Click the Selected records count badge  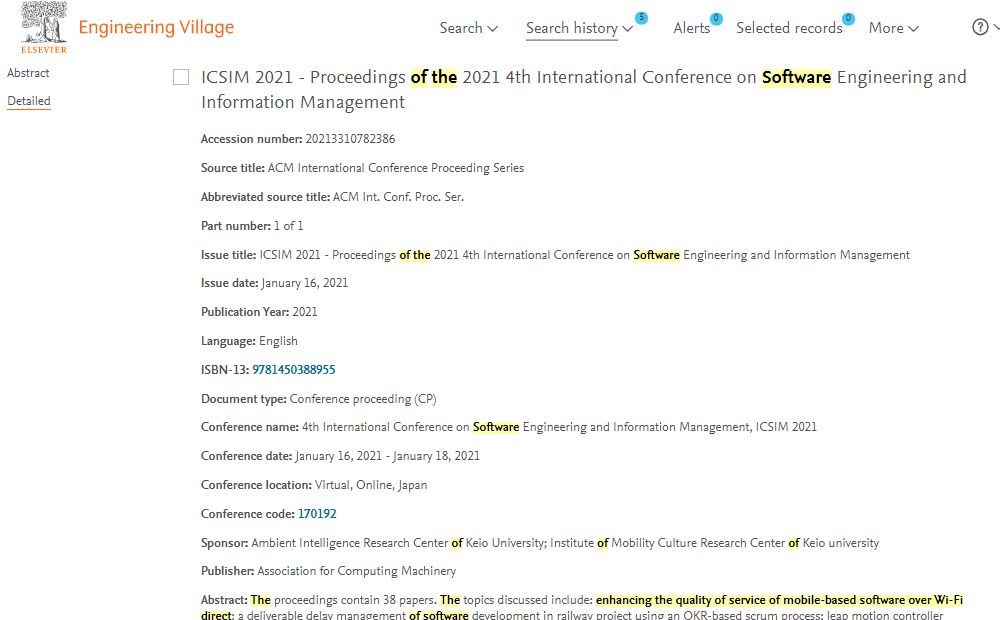coord(848,18)
